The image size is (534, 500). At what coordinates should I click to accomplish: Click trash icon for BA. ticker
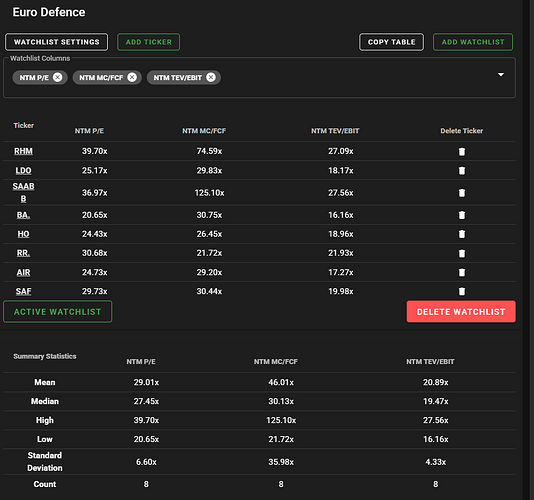click(461, 215)
